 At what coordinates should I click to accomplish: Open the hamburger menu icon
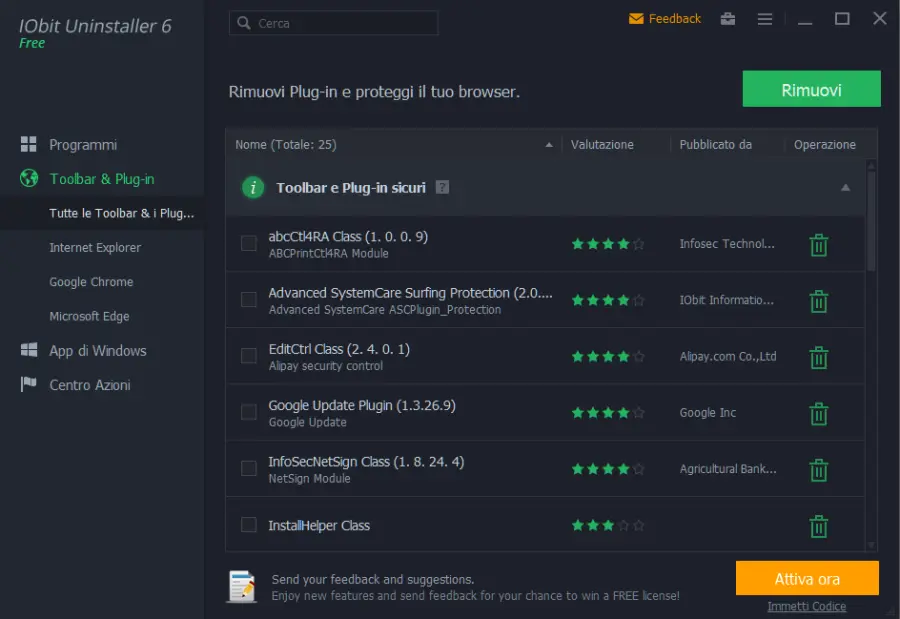click(x=765, y=18)
